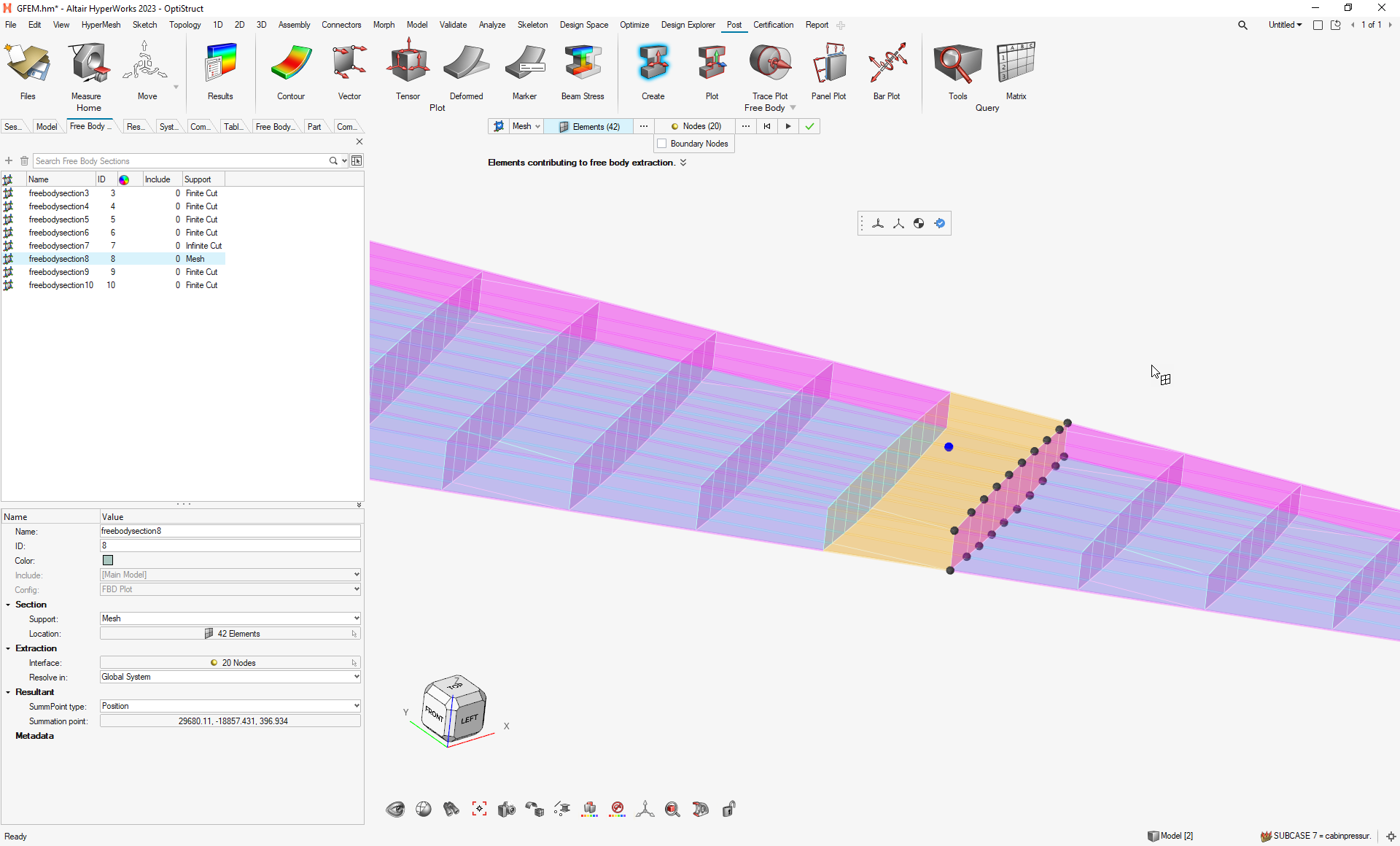Open the Matrix query tool

[x=1016, y=70]
